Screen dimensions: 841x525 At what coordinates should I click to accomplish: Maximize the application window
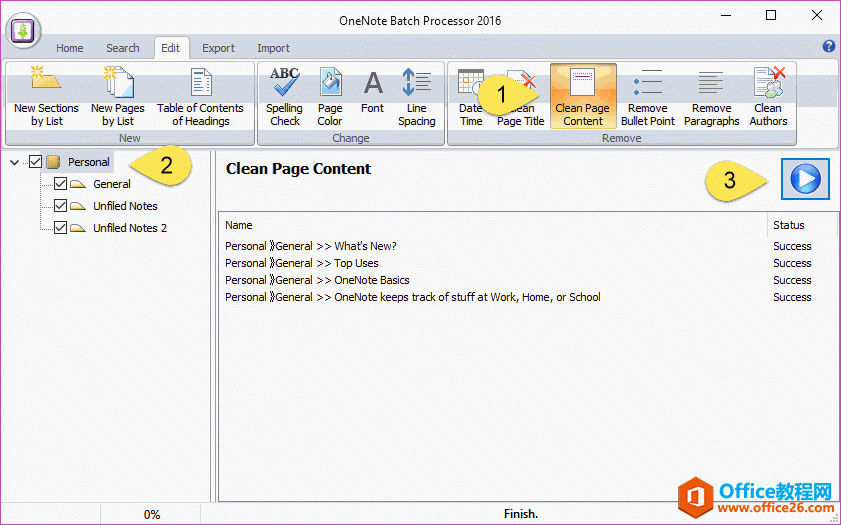771,15
